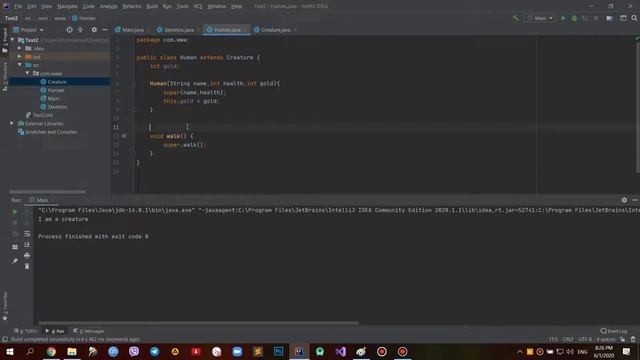Click the Build project hammer icon
Image resolution: width=640 pixels, height=360 pixels.
pos(516,18)
